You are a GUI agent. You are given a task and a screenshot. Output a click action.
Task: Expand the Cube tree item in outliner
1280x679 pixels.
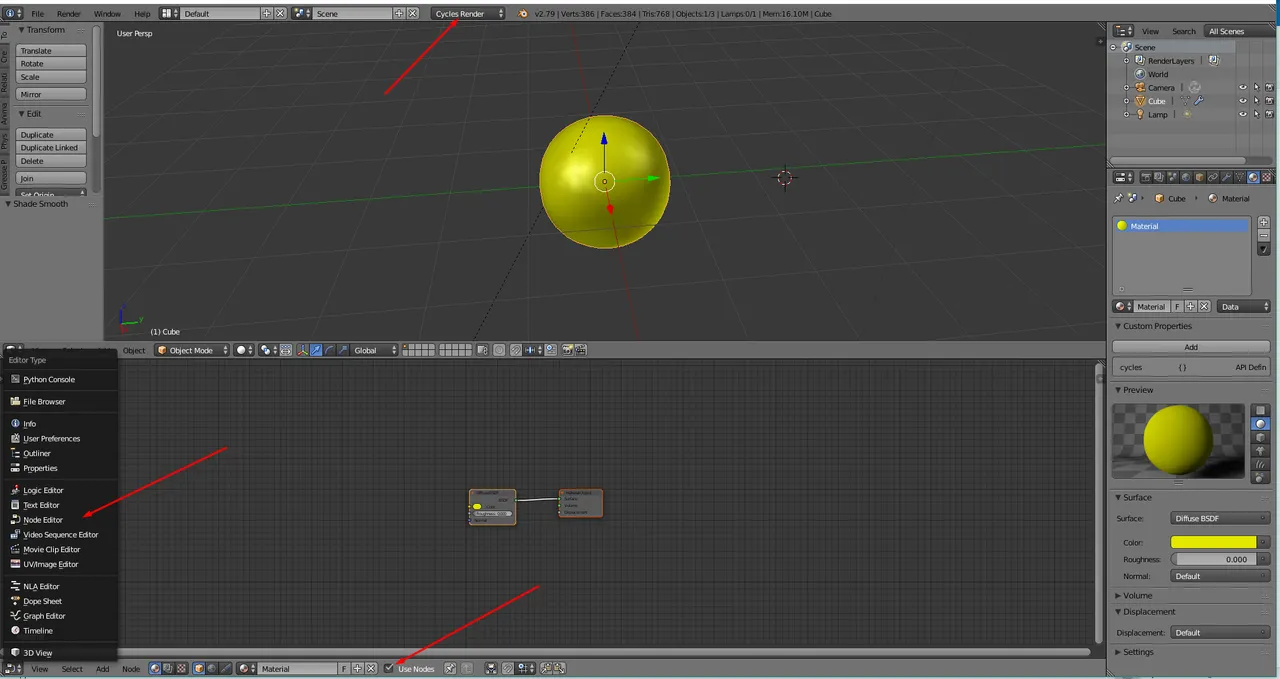click(1127, 101)
